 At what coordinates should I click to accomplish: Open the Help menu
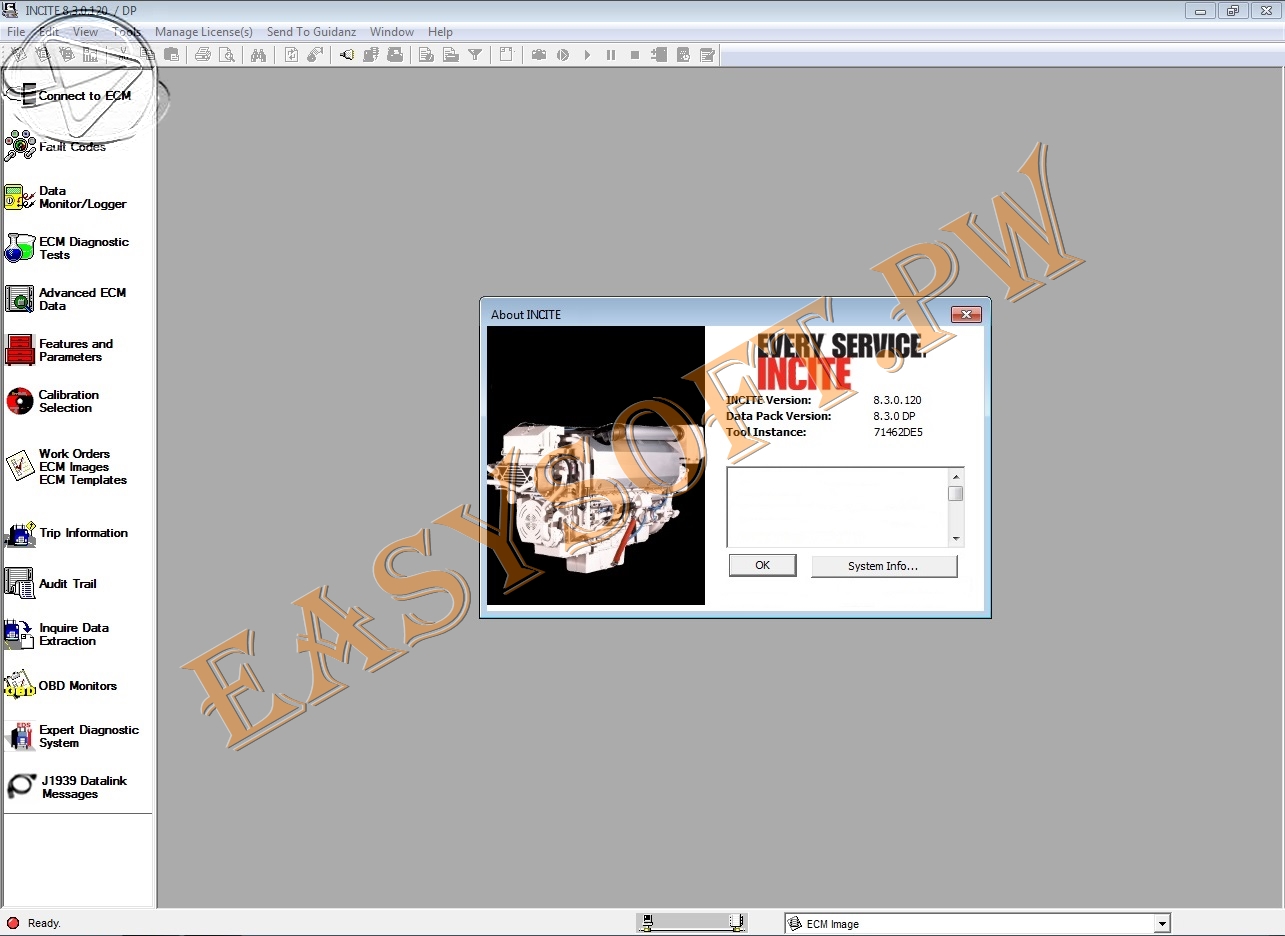point(440,32)
